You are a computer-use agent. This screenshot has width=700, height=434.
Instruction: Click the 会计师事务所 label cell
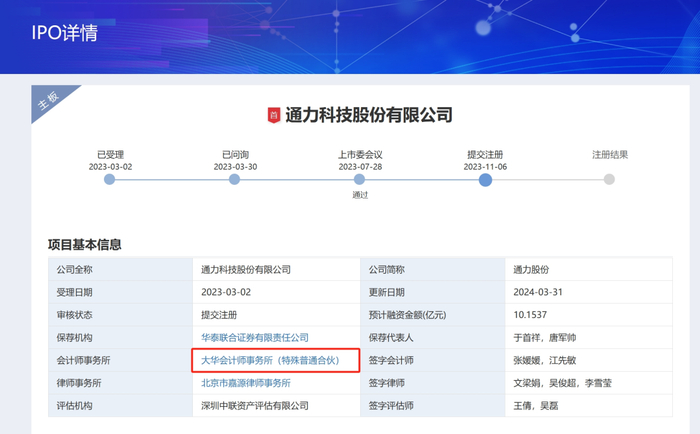point(121,360)
